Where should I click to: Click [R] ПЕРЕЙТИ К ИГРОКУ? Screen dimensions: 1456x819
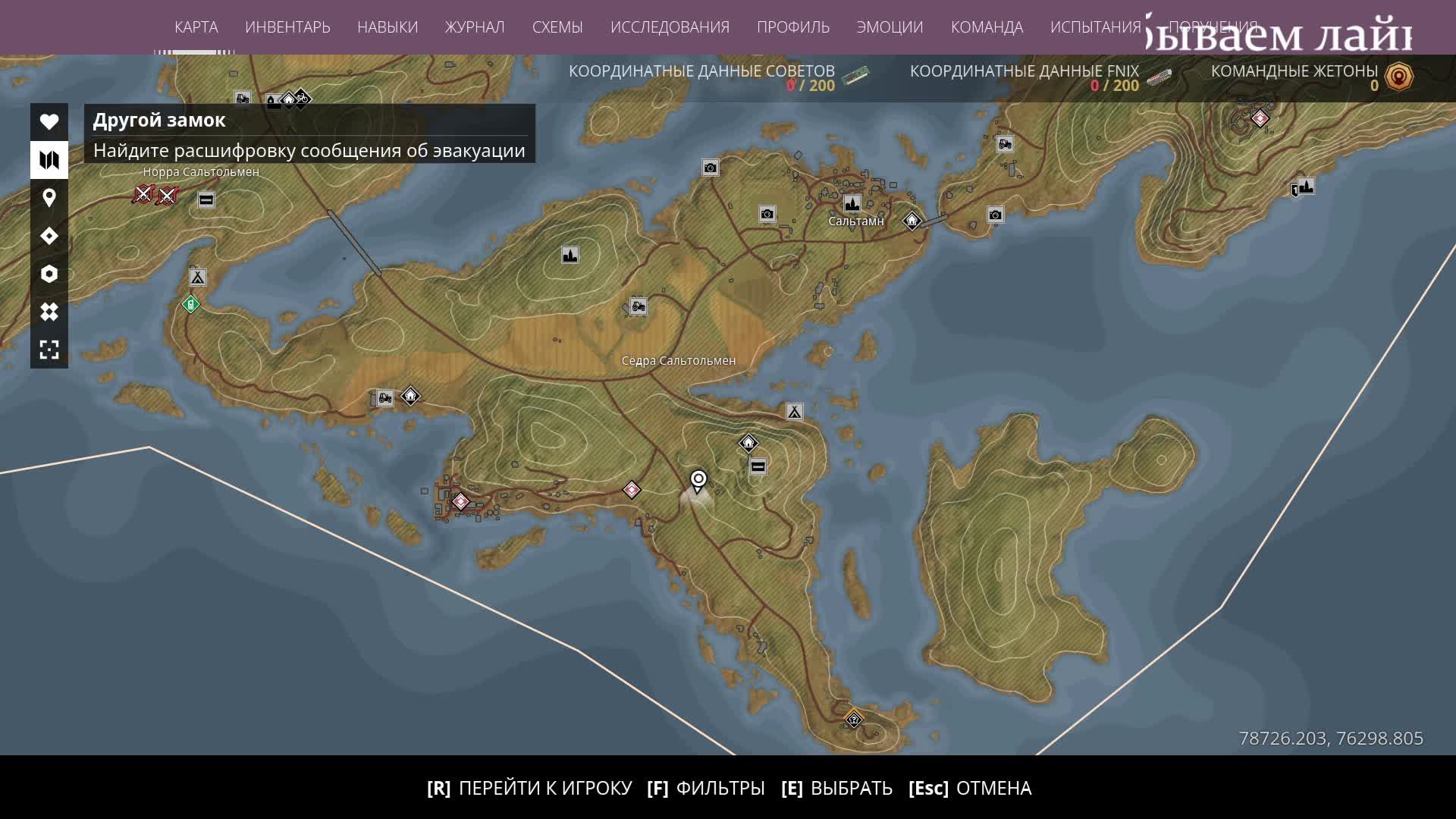point(529,789)
